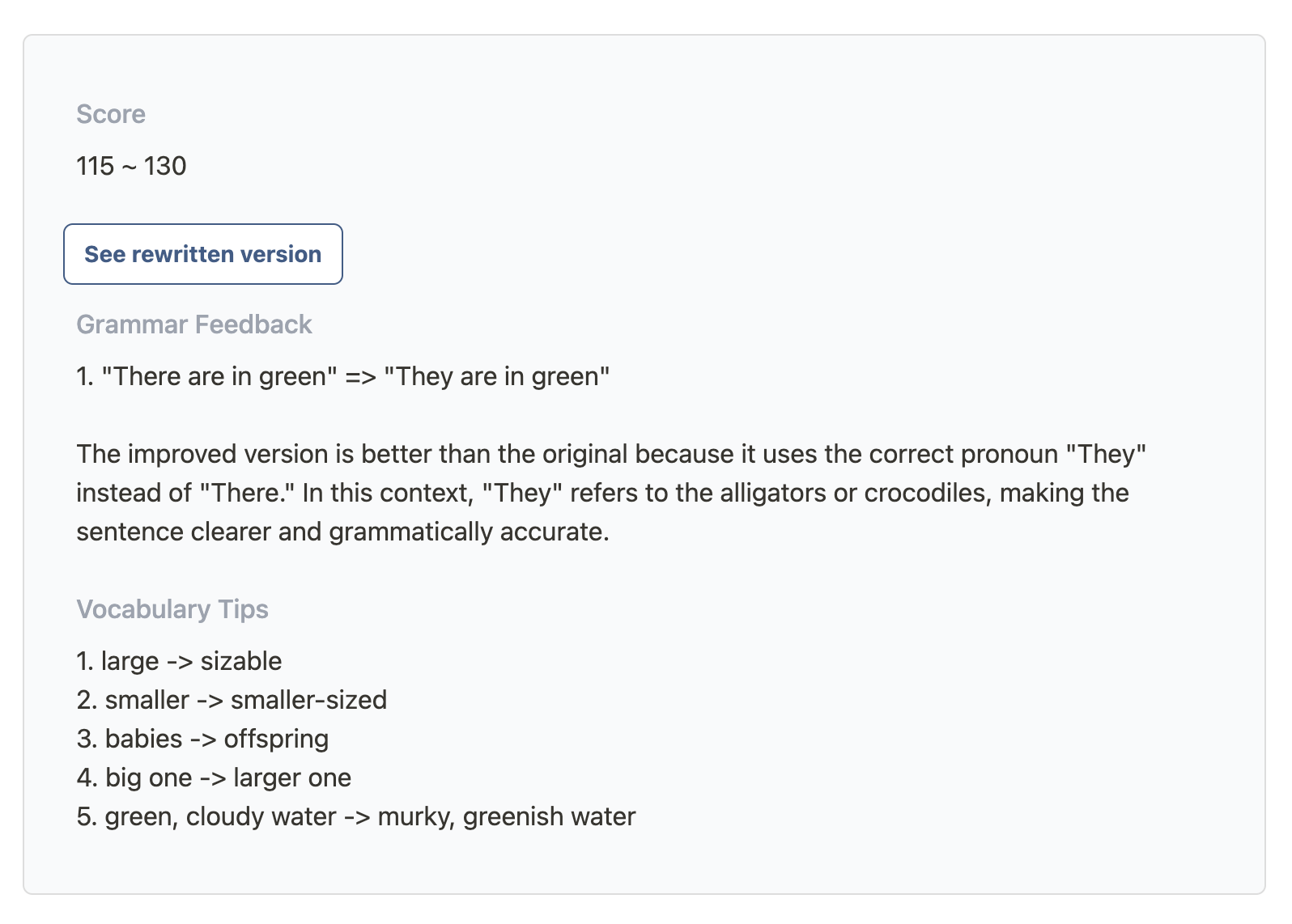1292x924 pixels.
Task: Click vocabulary tip smaller -> smaller-sized
Action: [x=232, y=700]
